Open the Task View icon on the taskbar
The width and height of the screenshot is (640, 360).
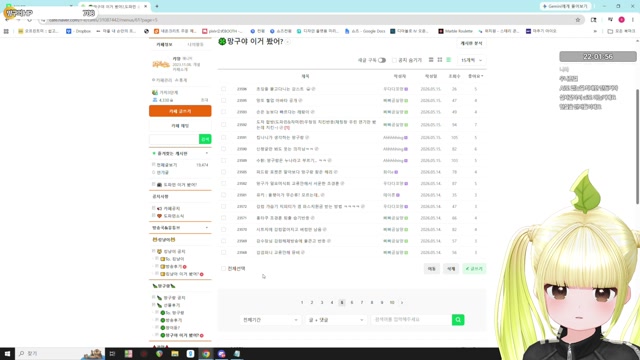point(112,354)
